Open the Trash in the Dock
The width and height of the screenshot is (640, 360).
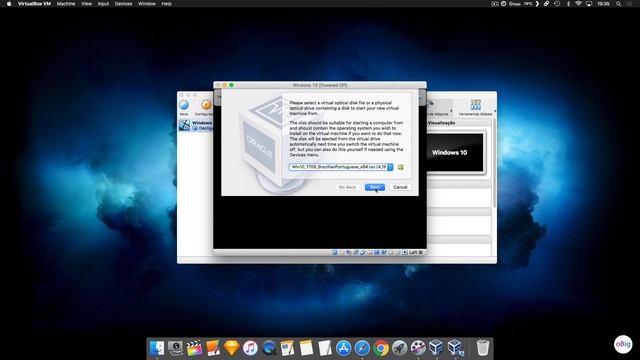(483, 348)
